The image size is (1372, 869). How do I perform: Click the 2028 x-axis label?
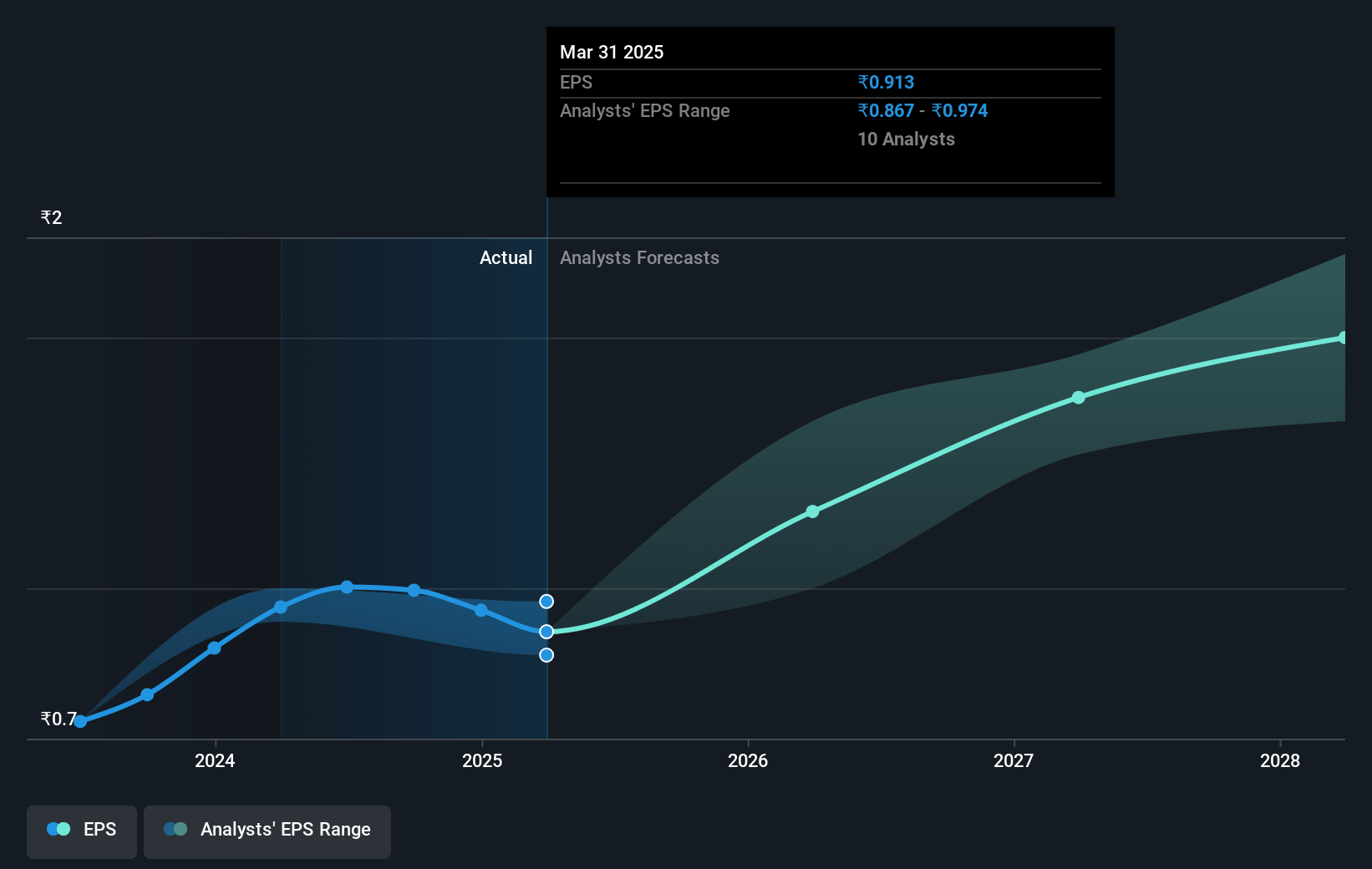[x=1280, y=760]
